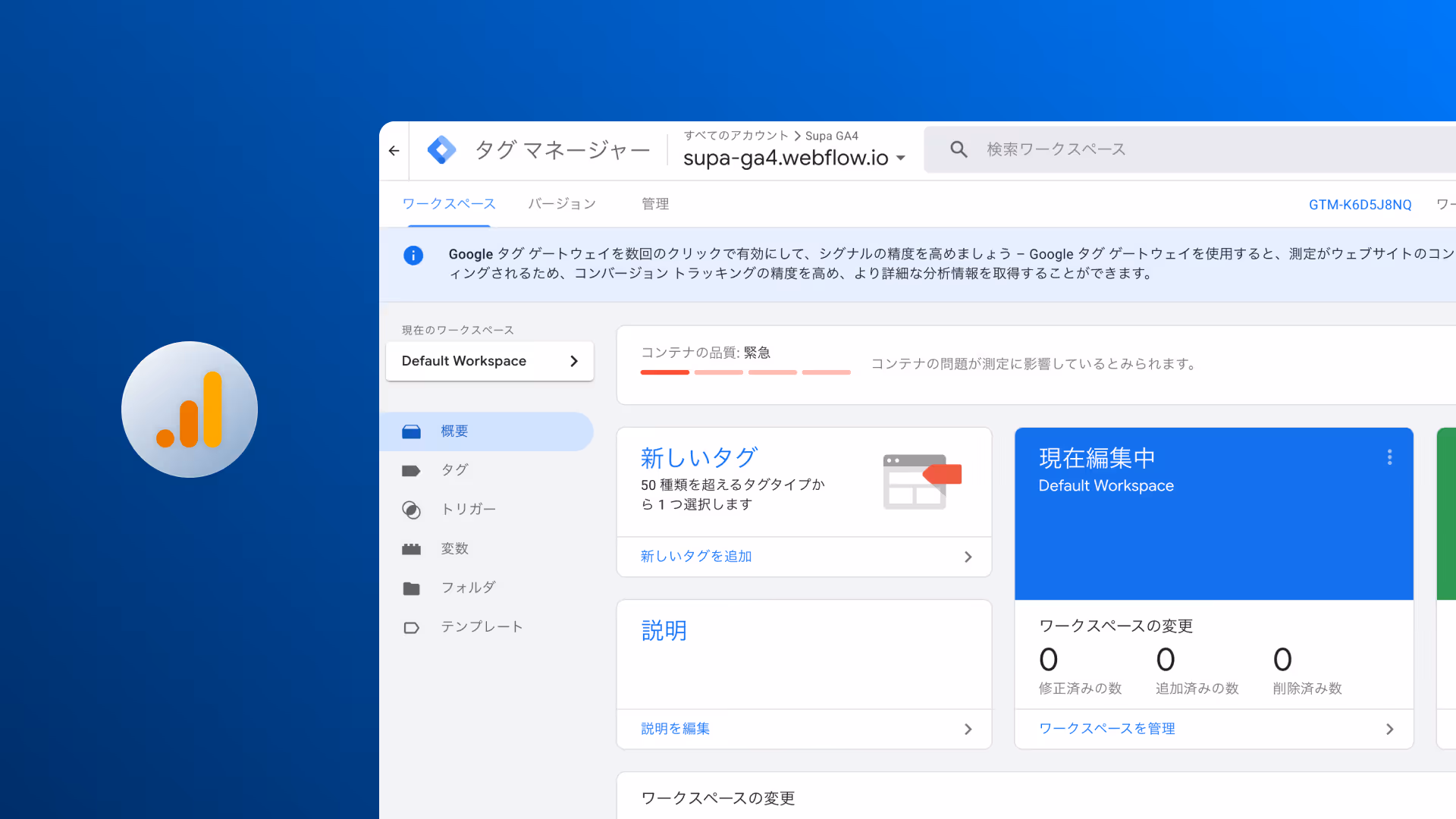Click 説明を編集 link

(675, 729)
